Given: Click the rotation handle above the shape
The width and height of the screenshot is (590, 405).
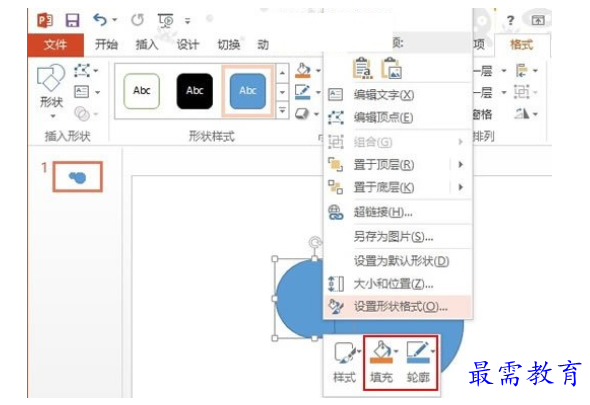Looking at the screenshot, I should pyautogui.click(x=315, y=242).
